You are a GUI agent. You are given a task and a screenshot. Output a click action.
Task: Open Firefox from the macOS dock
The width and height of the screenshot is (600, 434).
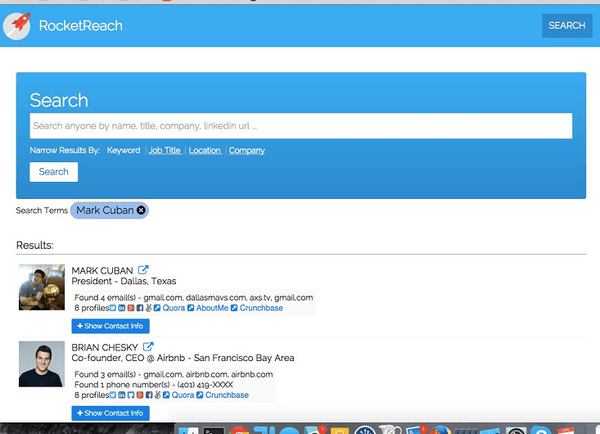[x=441, y=430]
